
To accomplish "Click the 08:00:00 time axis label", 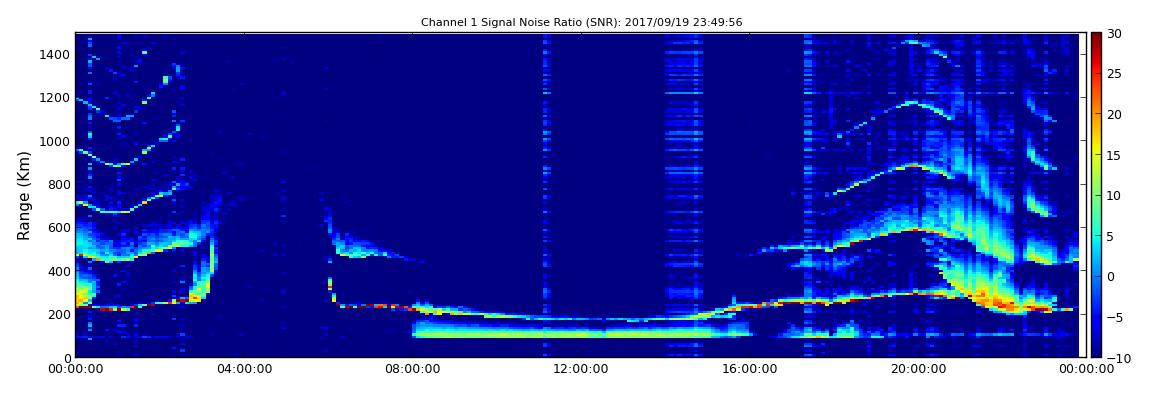I will [x=412, y=369].
